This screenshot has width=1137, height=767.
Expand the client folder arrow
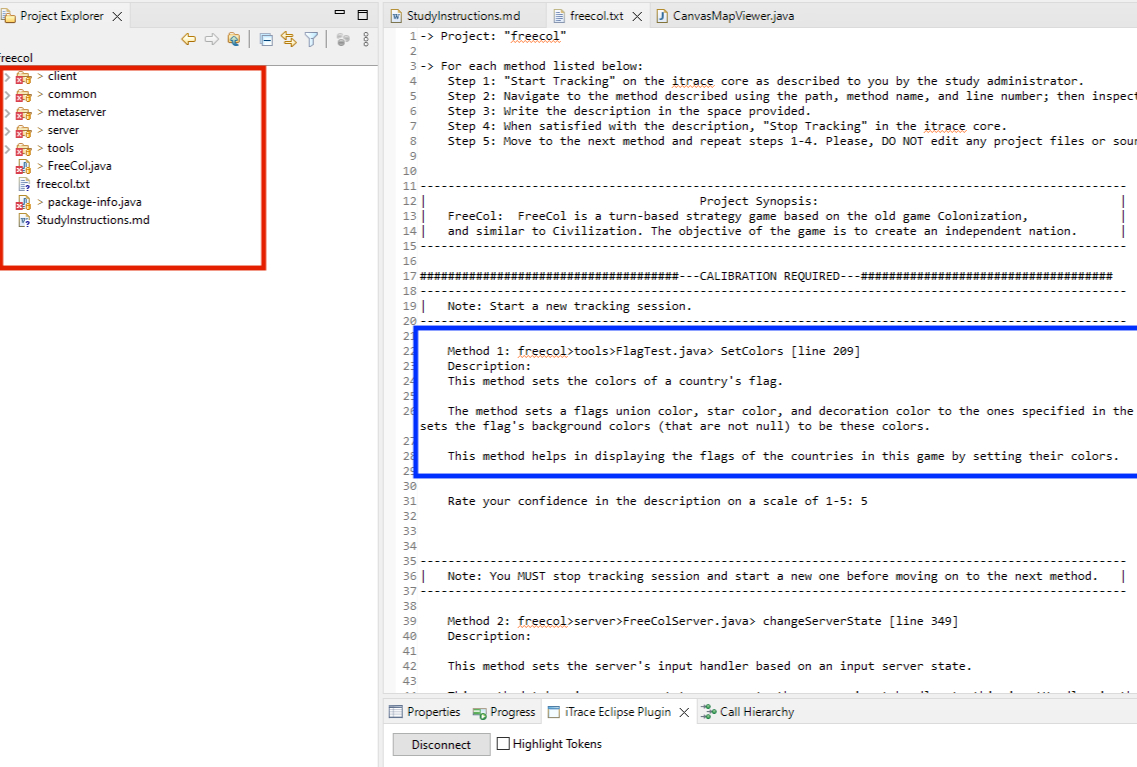pos(7,77)
